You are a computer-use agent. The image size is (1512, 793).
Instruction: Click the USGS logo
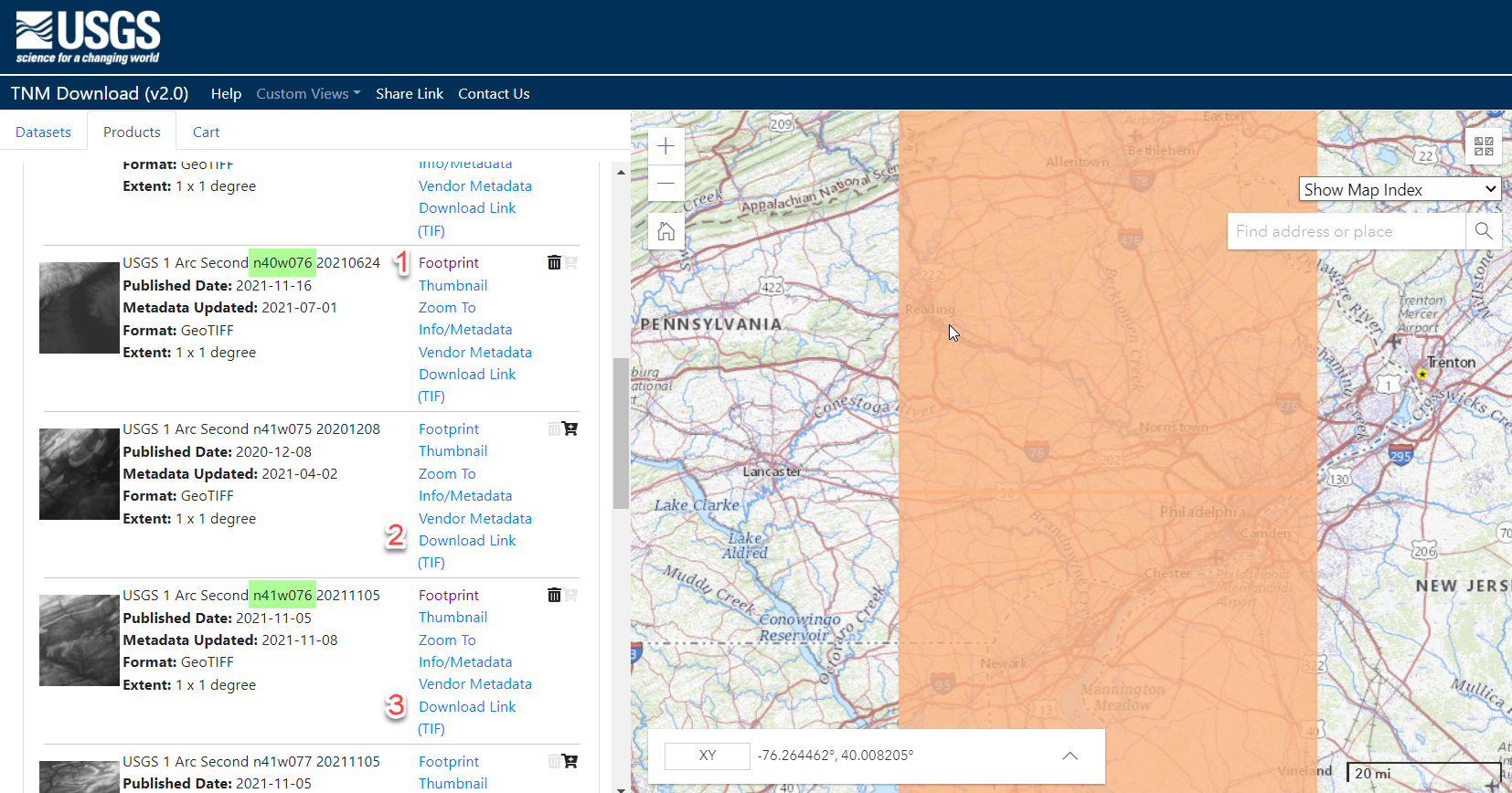point(88,37)
